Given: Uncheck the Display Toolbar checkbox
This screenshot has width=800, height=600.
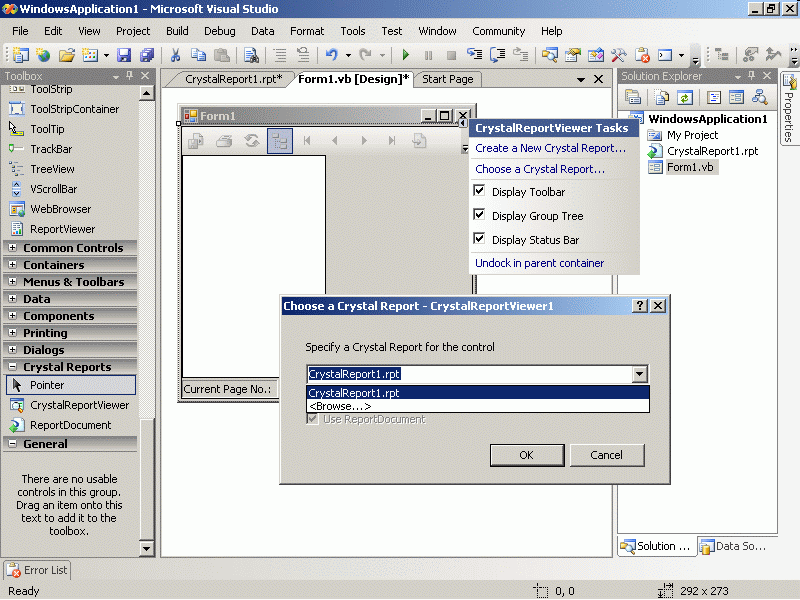Looking at the screenshot, I should [x=479, y=191].
